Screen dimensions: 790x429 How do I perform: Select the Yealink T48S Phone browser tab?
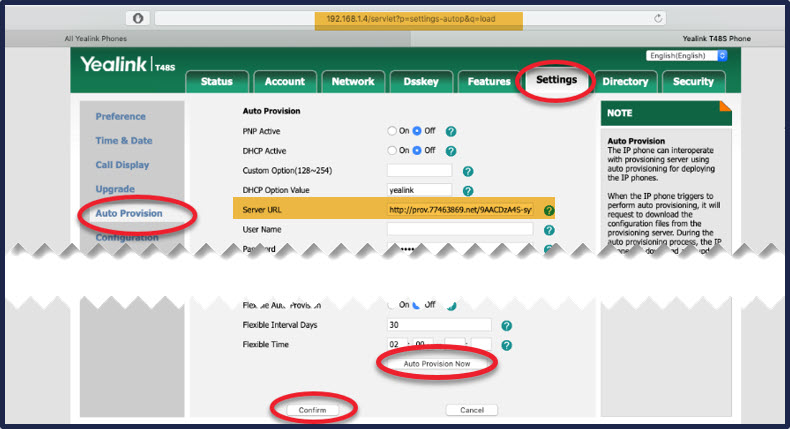598,38
